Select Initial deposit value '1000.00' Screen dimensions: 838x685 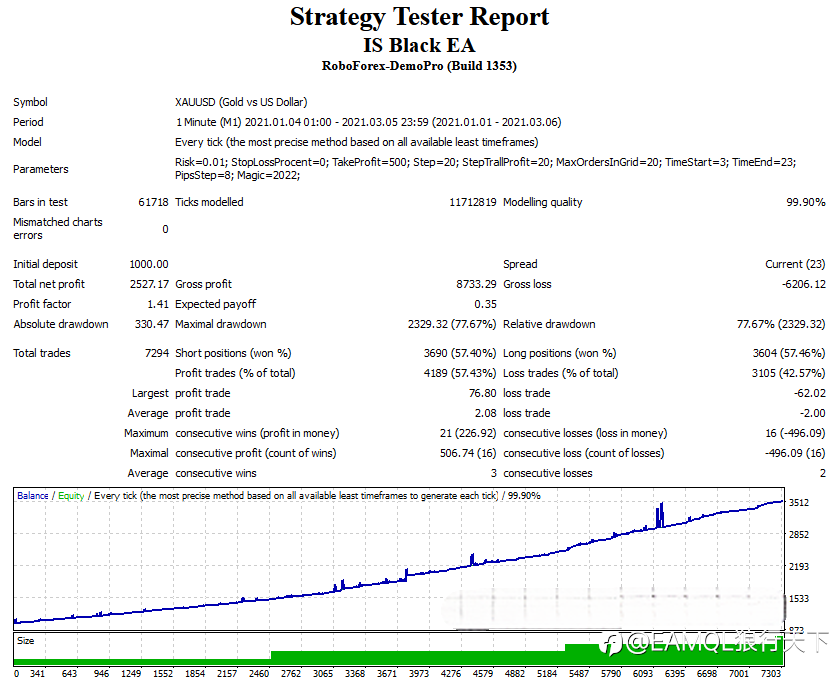pyautogui.click(x=149, y=264)
